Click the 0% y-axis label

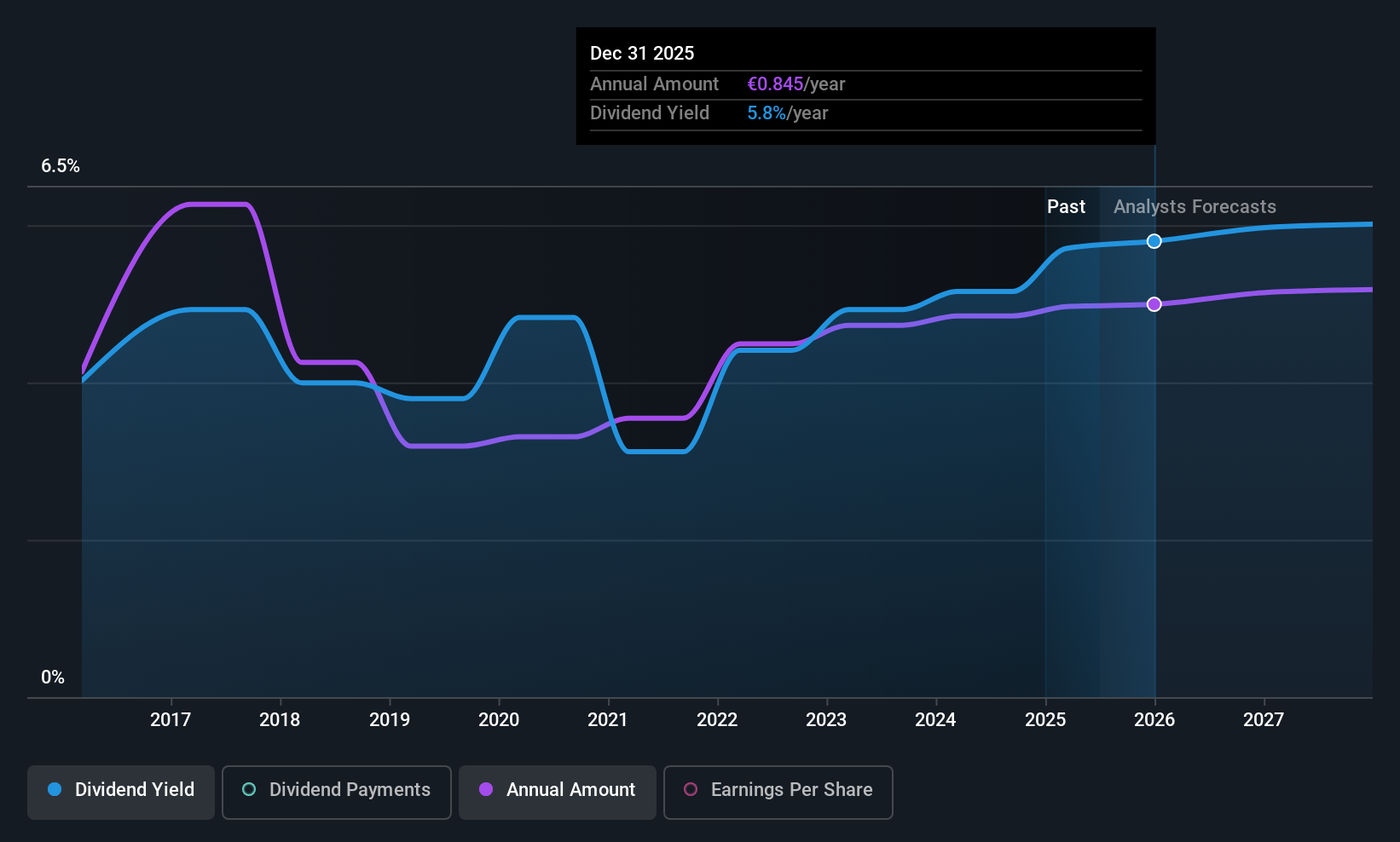coord(53,678)
